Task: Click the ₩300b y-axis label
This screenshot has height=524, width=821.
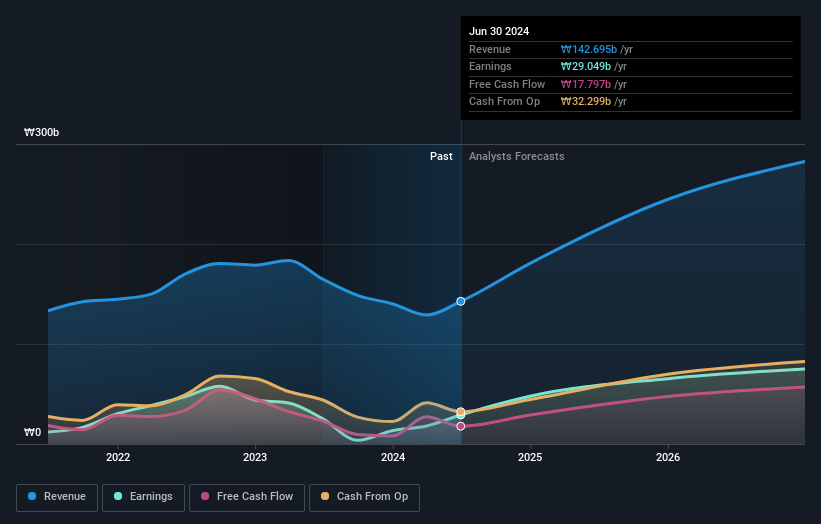Action: click(x=41, y=132)
